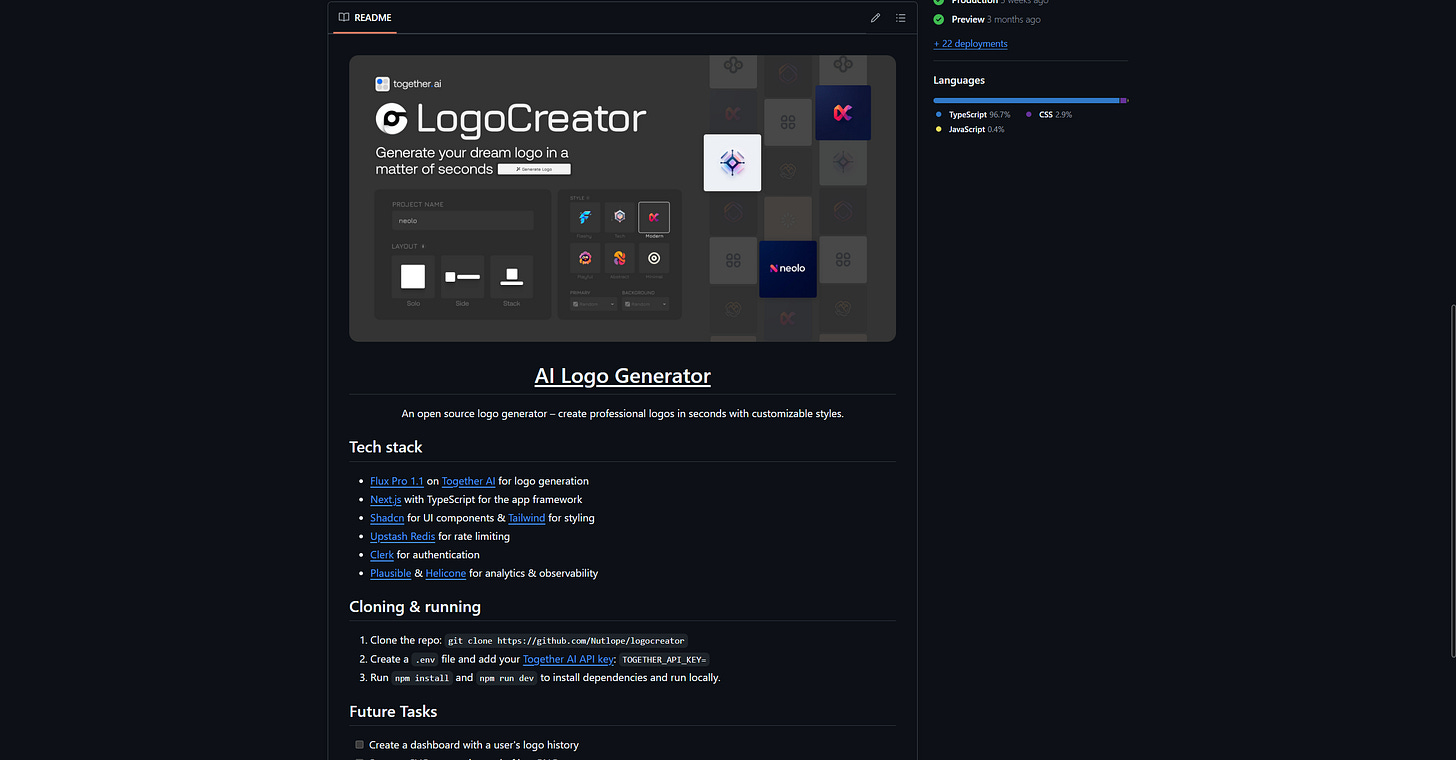Open the Next.js link
The width and height of the screenshot is (1456, 760).
click(385, 499)
